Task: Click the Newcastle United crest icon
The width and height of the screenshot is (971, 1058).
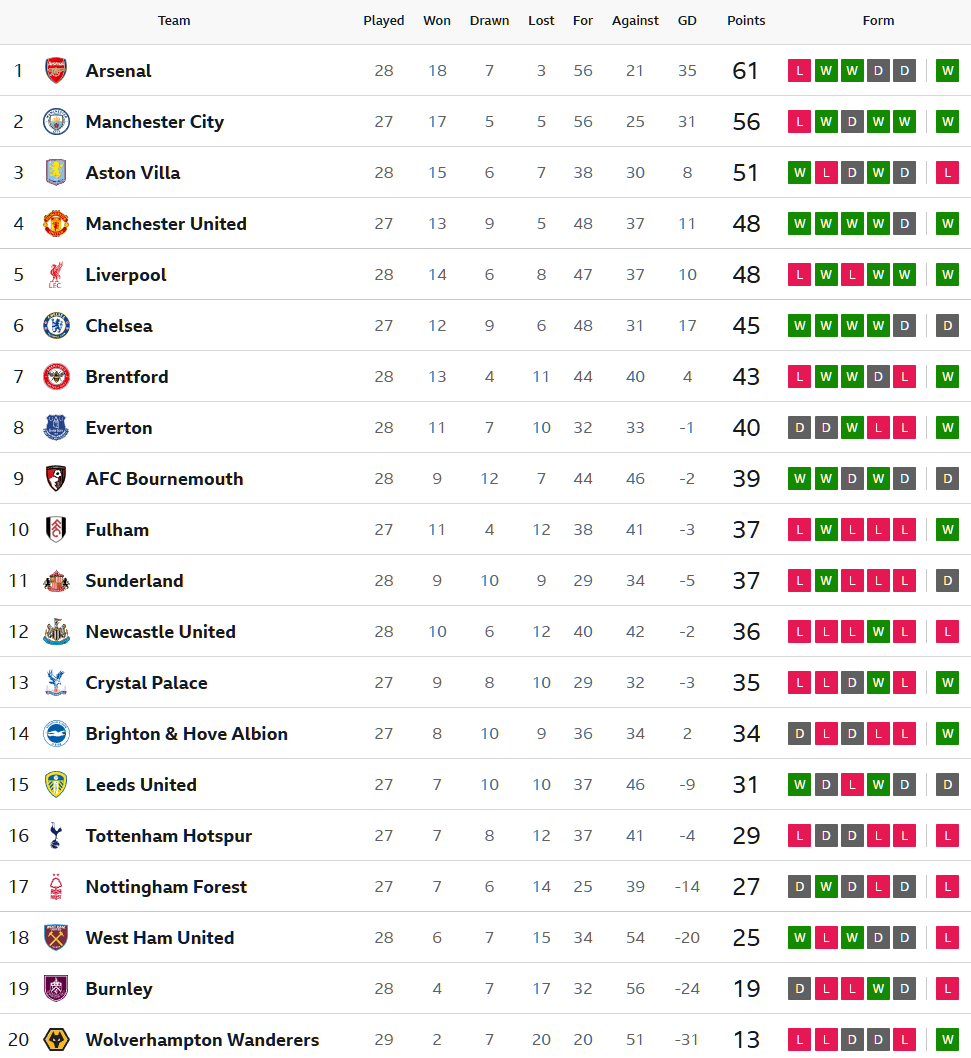Action: (x=56, y=632)
